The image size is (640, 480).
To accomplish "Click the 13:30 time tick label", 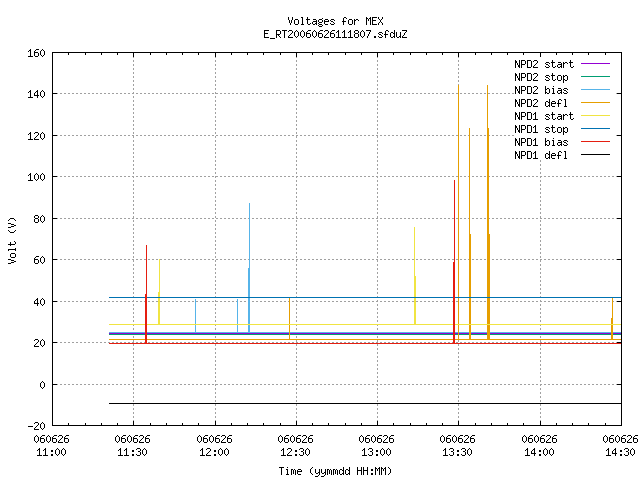I will tap(458, 452).
